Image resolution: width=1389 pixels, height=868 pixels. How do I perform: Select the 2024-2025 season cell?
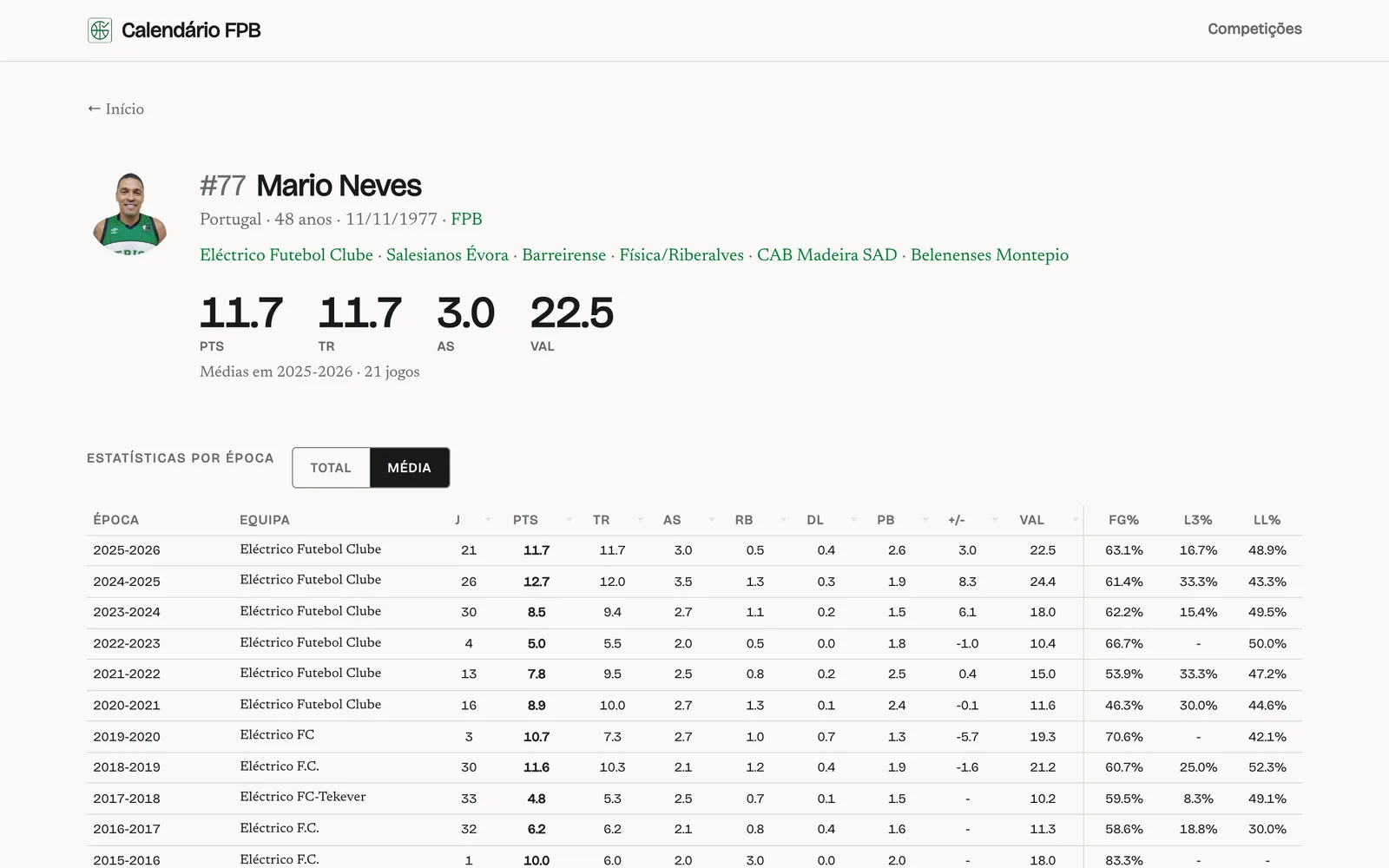tap(127, 582)
